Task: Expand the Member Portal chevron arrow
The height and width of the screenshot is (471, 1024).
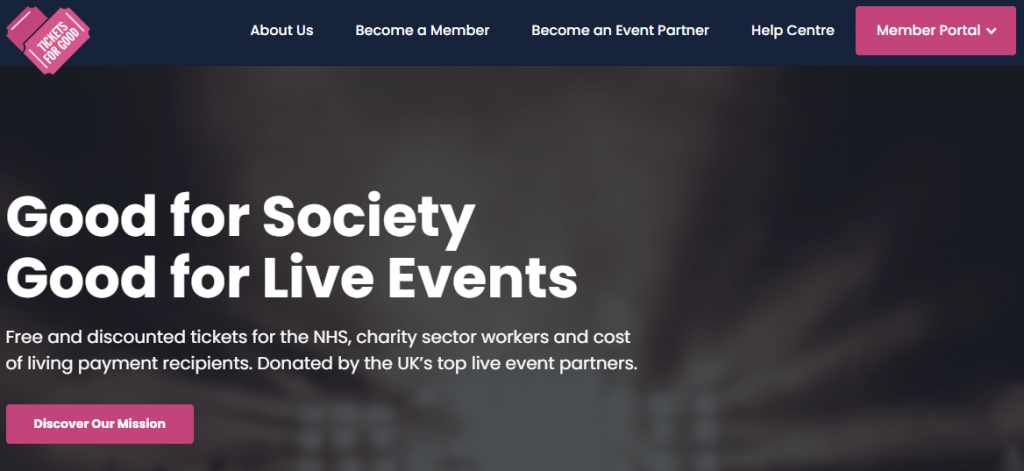Action: point(991,31)
